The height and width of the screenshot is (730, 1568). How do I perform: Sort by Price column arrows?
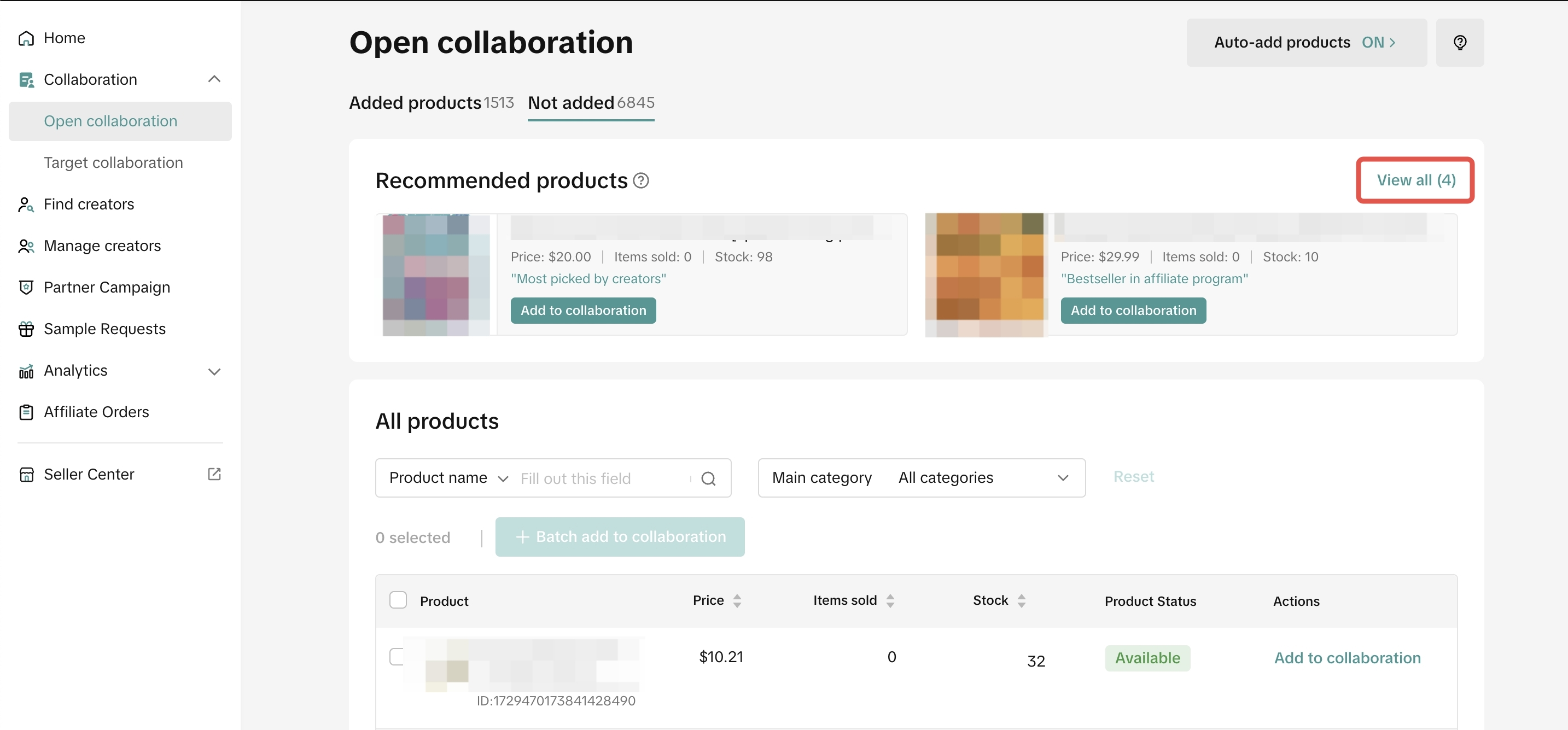coord(737,601)
